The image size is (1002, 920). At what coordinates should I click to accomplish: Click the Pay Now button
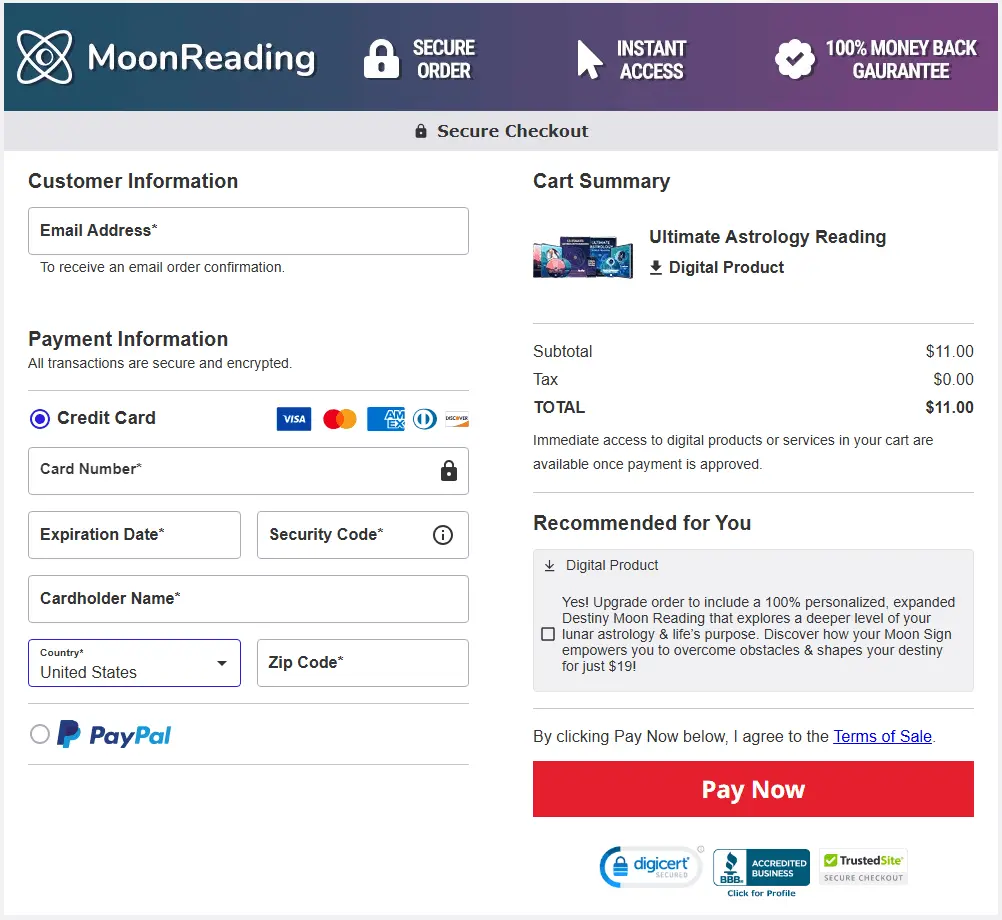[753, 789]
